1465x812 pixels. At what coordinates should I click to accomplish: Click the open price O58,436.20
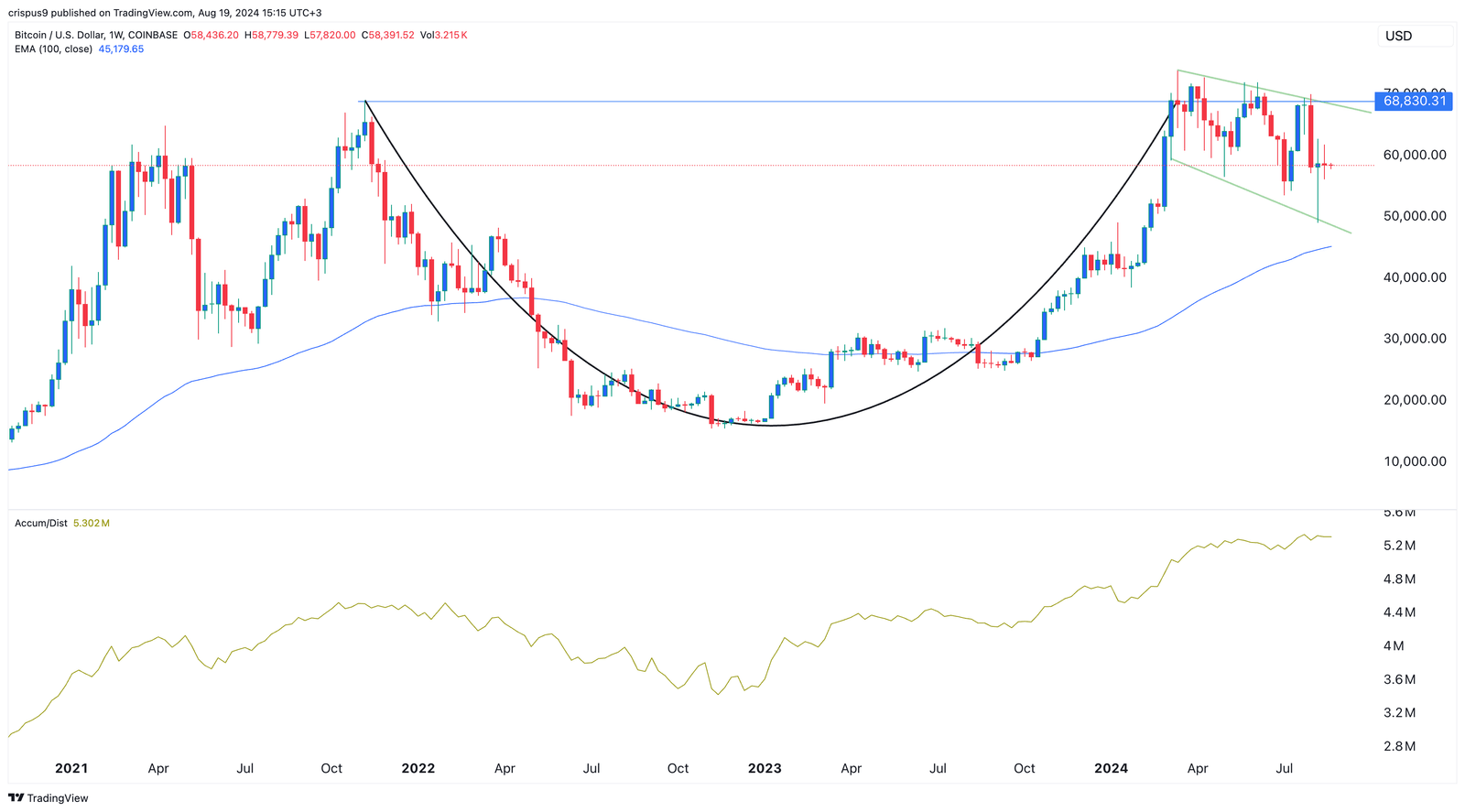pyautogui.click(x=212, y=35)
